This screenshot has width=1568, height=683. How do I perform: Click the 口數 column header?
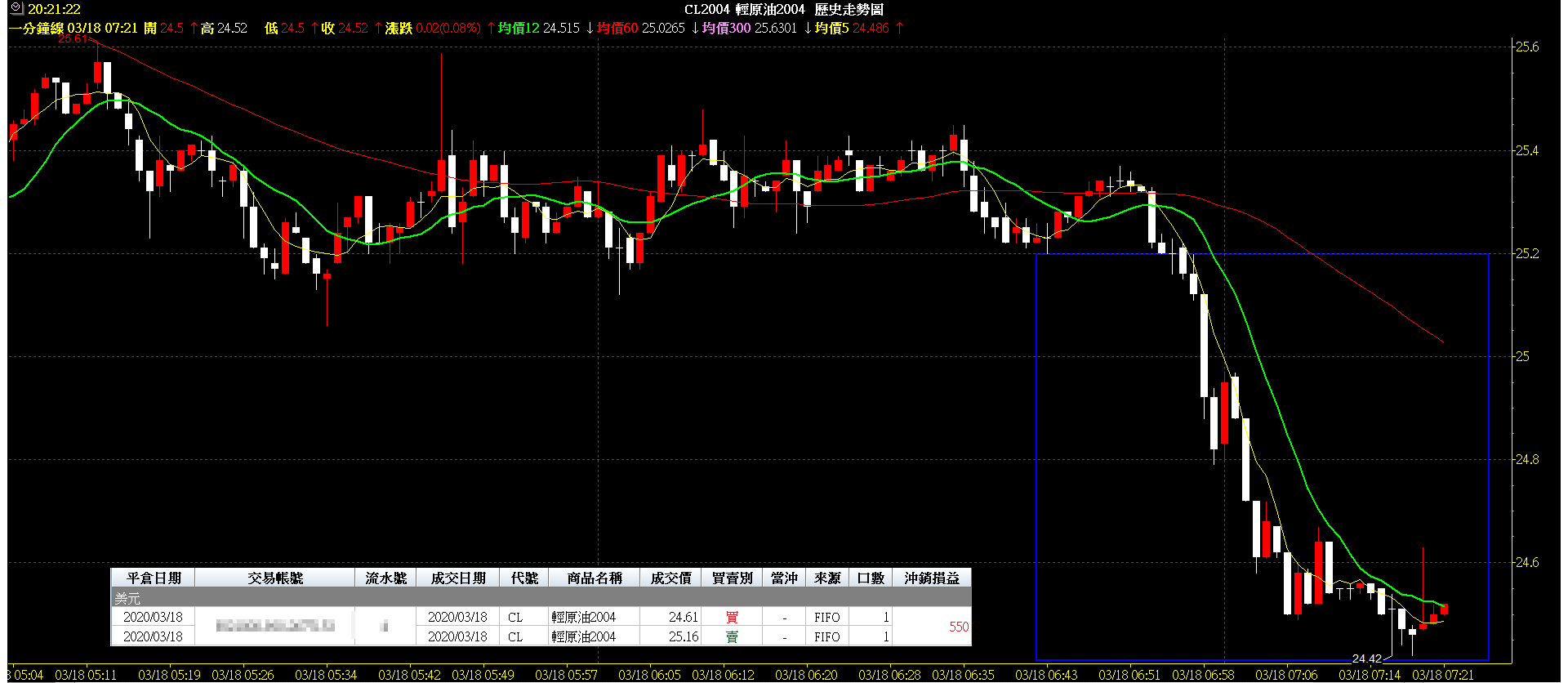point(871,578)
